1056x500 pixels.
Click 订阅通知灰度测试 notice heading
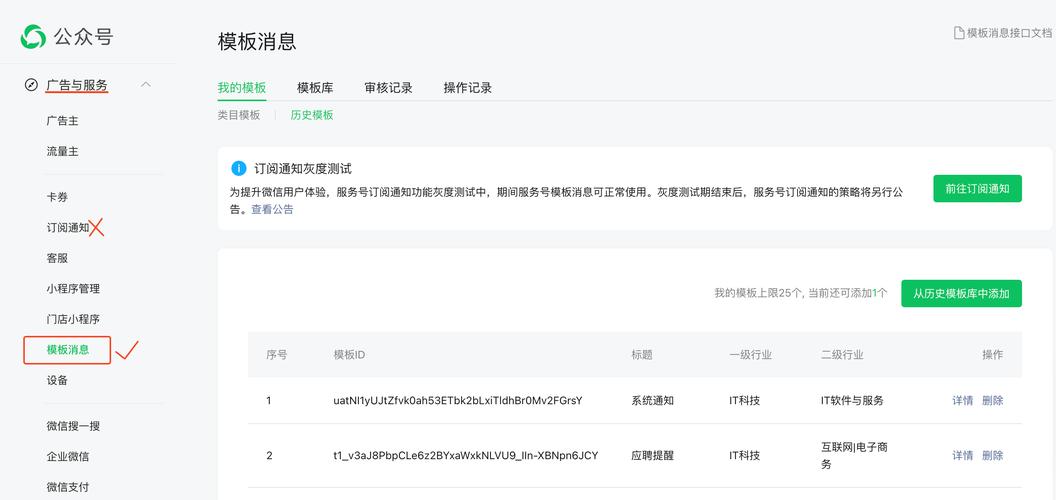[303, 168]
